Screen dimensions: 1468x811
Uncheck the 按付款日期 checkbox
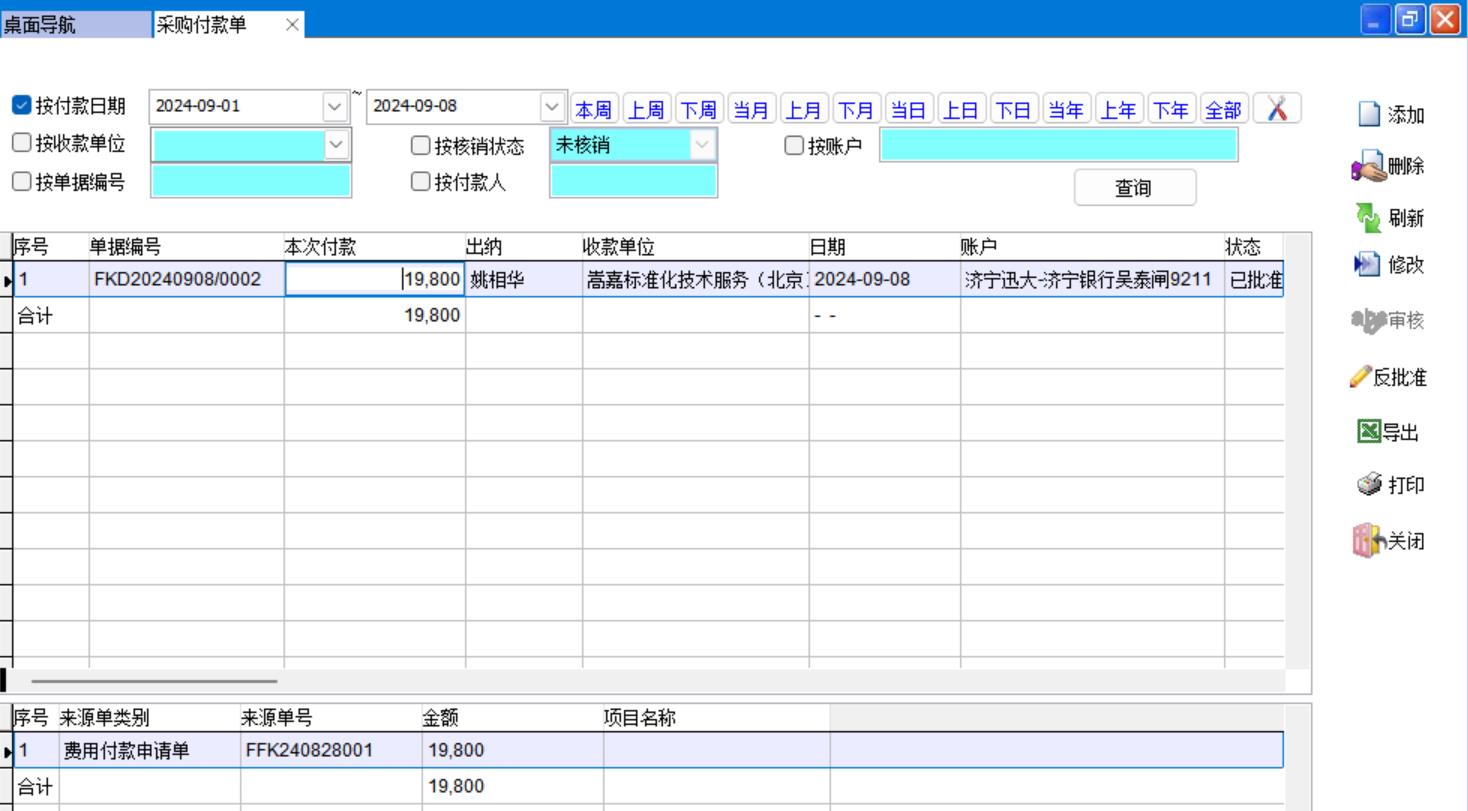[22, 106]
